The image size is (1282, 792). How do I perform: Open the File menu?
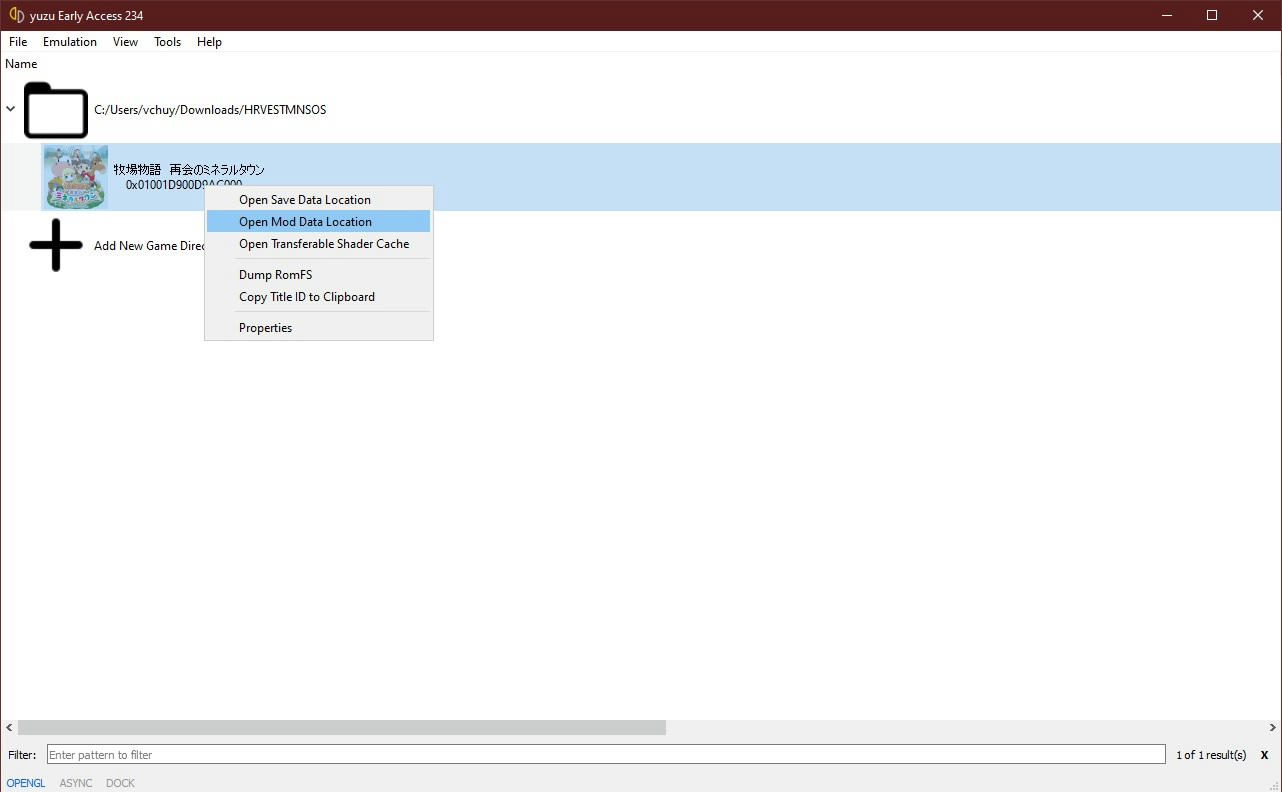[18, 42]
